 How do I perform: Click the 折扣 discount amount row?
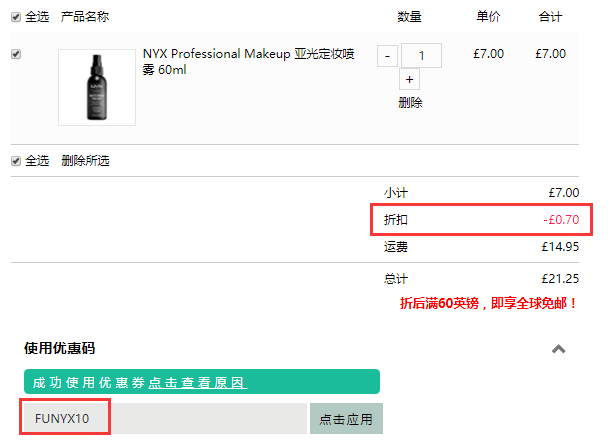point(481,220)
